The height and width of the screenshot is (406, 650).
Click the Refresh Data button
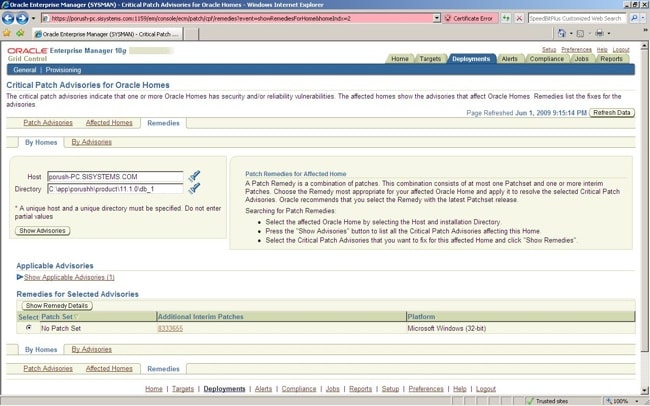(x=611, y=112)
